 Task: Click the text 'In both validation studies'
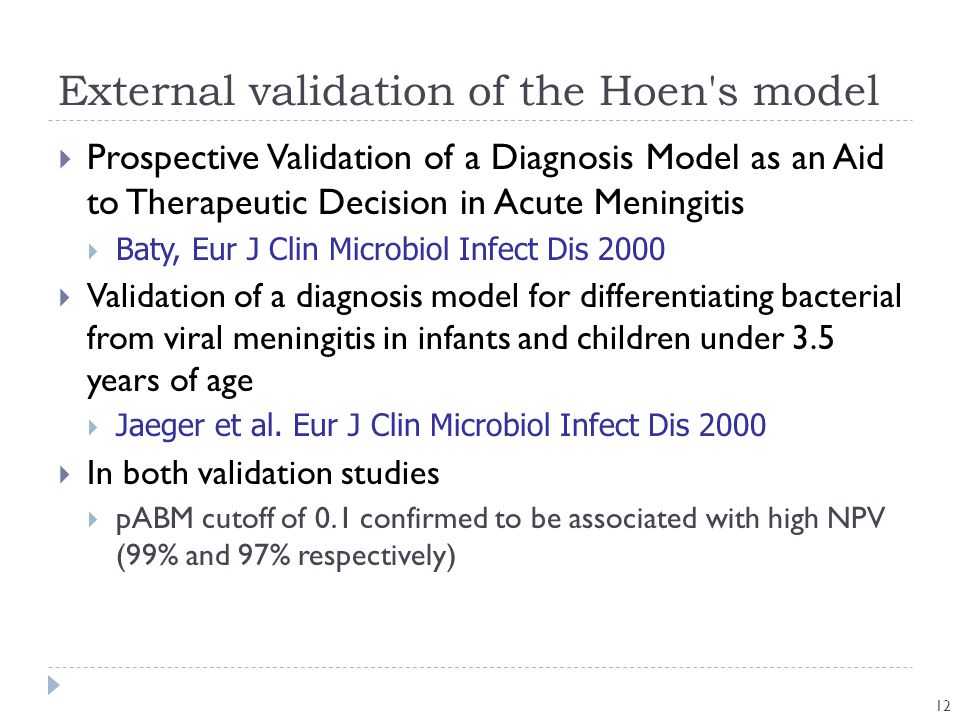coord(263,473)
